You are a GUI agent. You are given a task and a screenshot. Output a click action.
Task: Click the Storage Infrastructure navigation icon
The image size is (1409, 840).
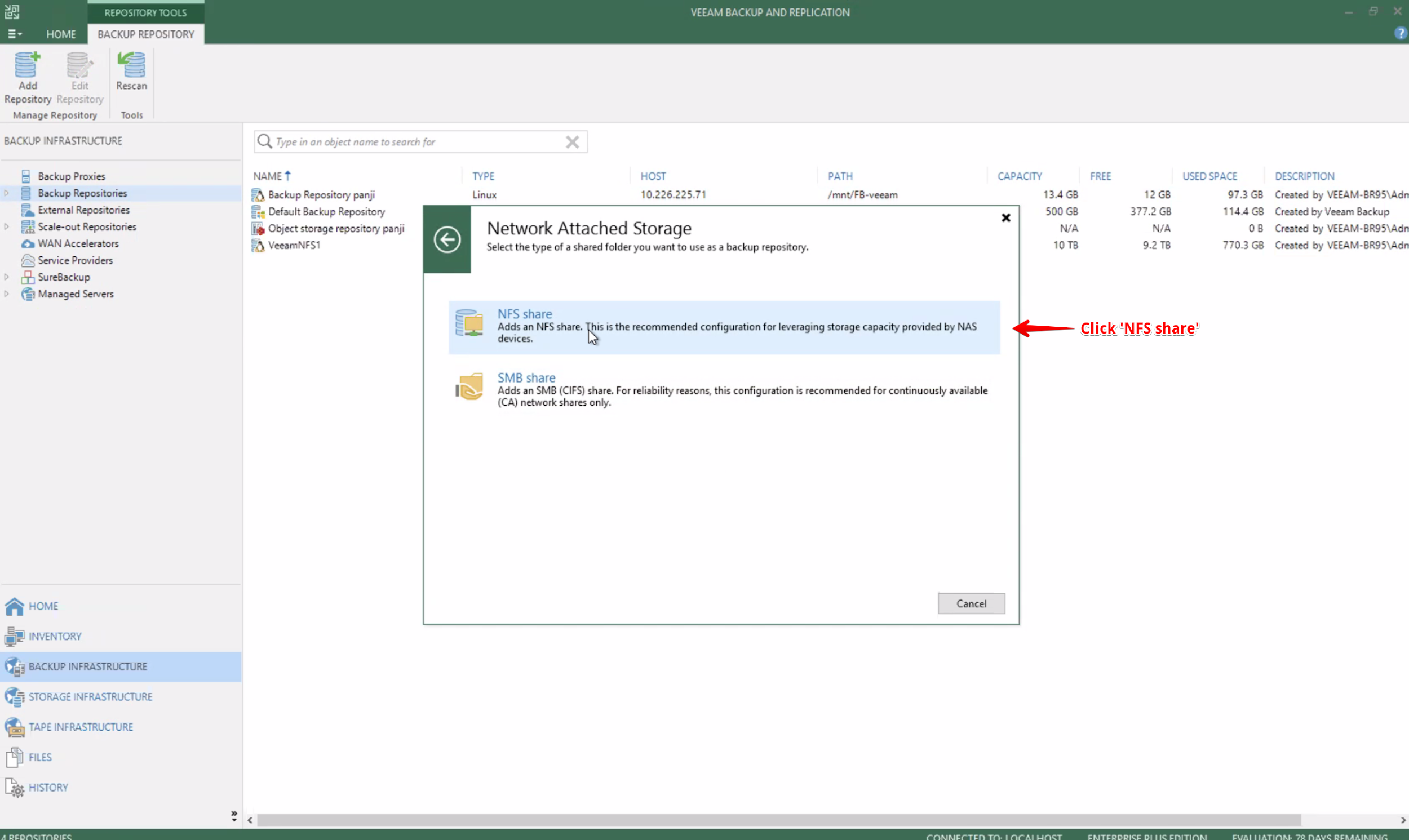tap(14, 697)
